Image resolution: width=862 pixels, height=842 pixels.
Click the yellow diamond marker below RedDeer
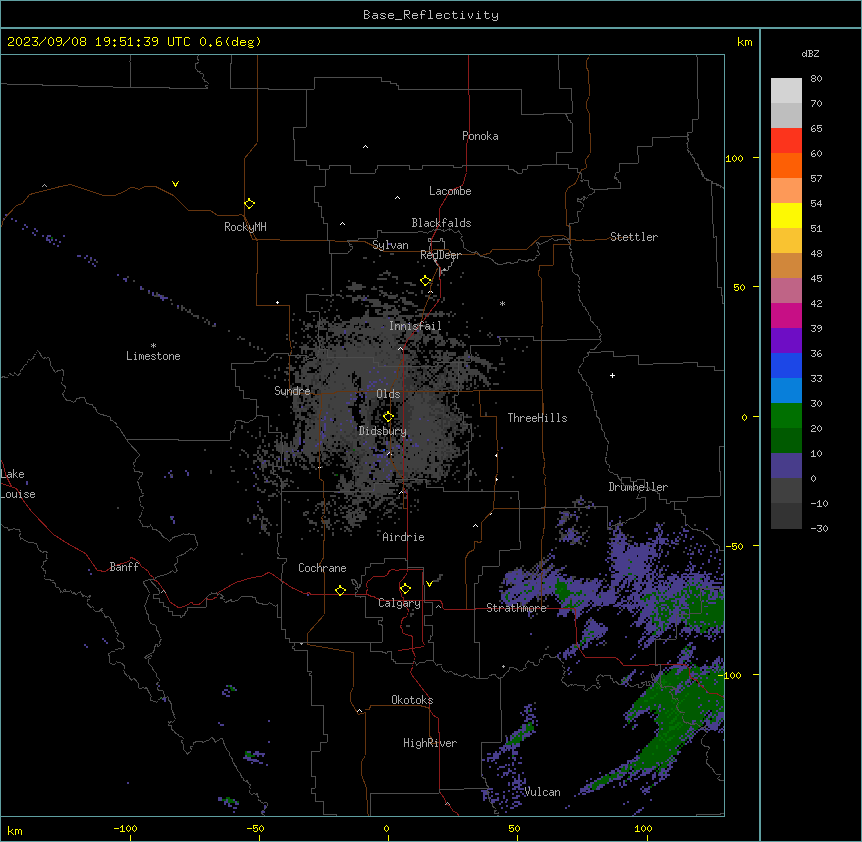point(426,281)
